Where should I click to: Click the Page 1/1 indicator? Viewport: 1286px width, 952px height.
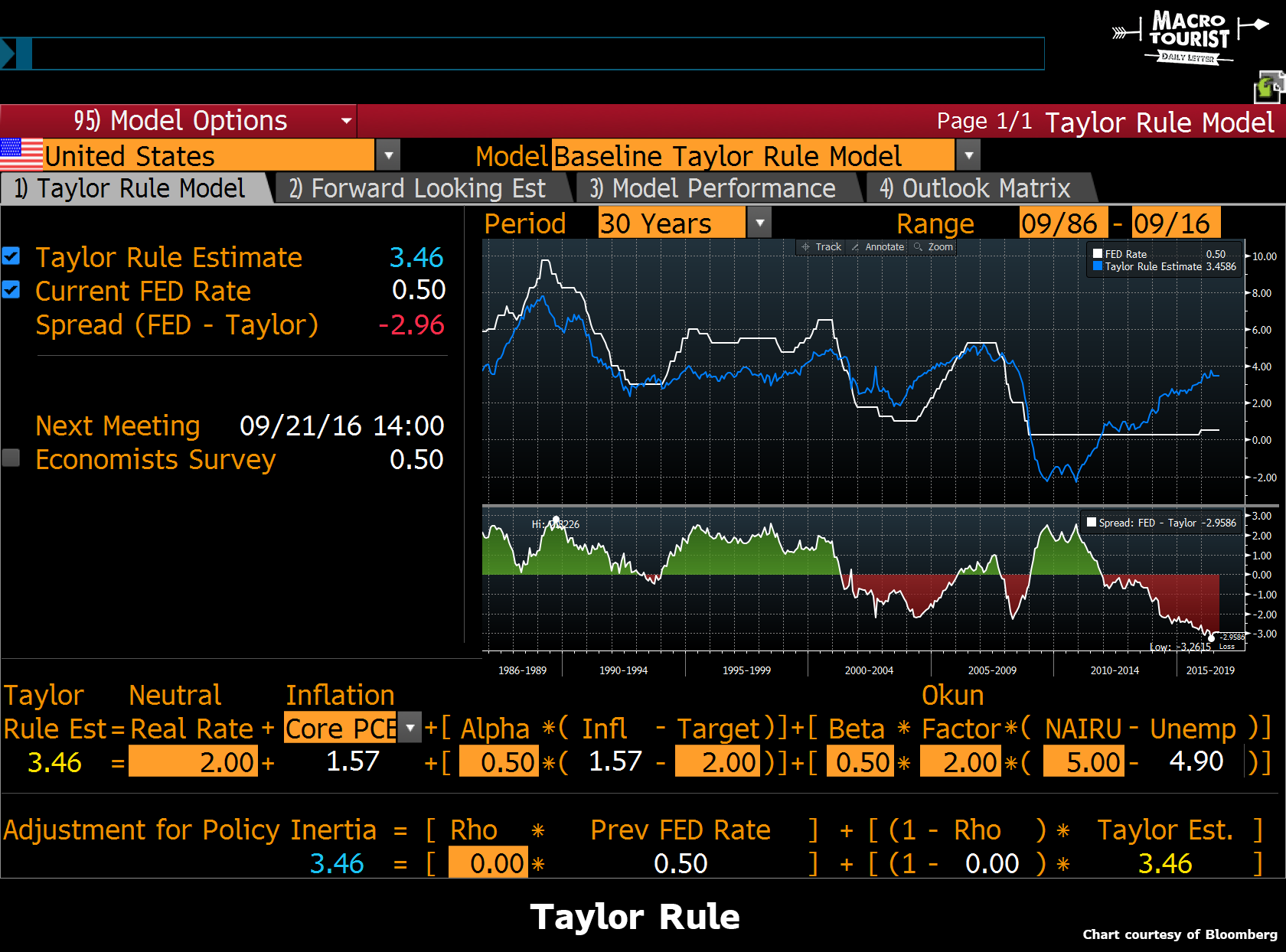tap(984, 121)
